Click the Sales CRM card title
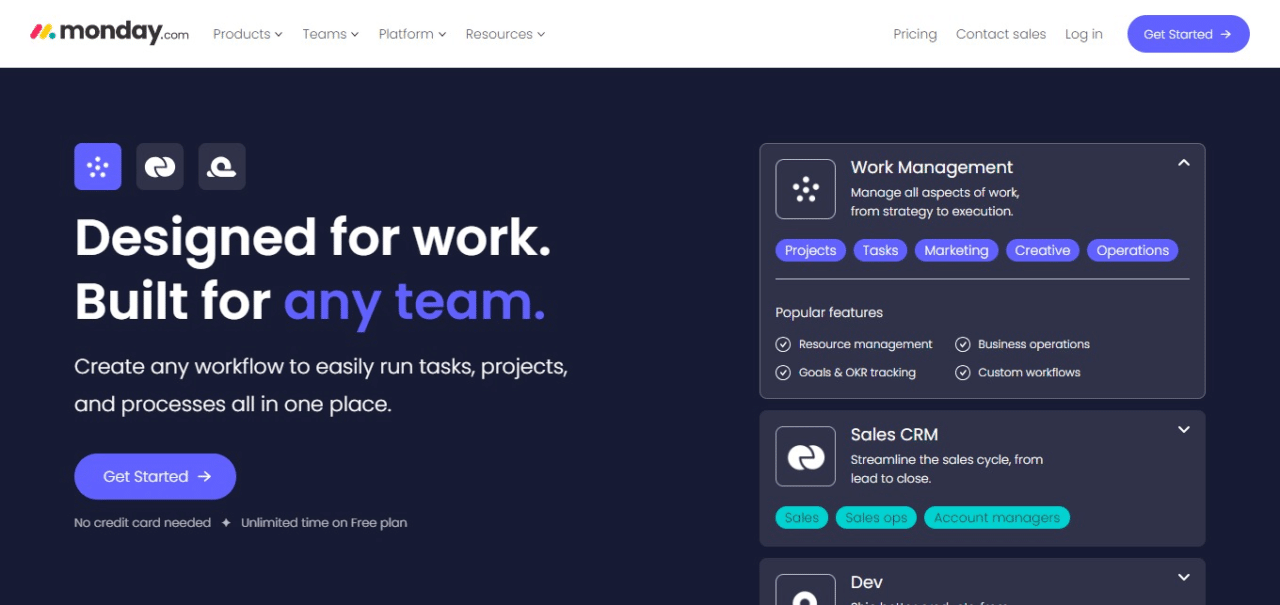The width and height of the screenshot is (1280, 605). pyautogui.click(x=894, y=434)
